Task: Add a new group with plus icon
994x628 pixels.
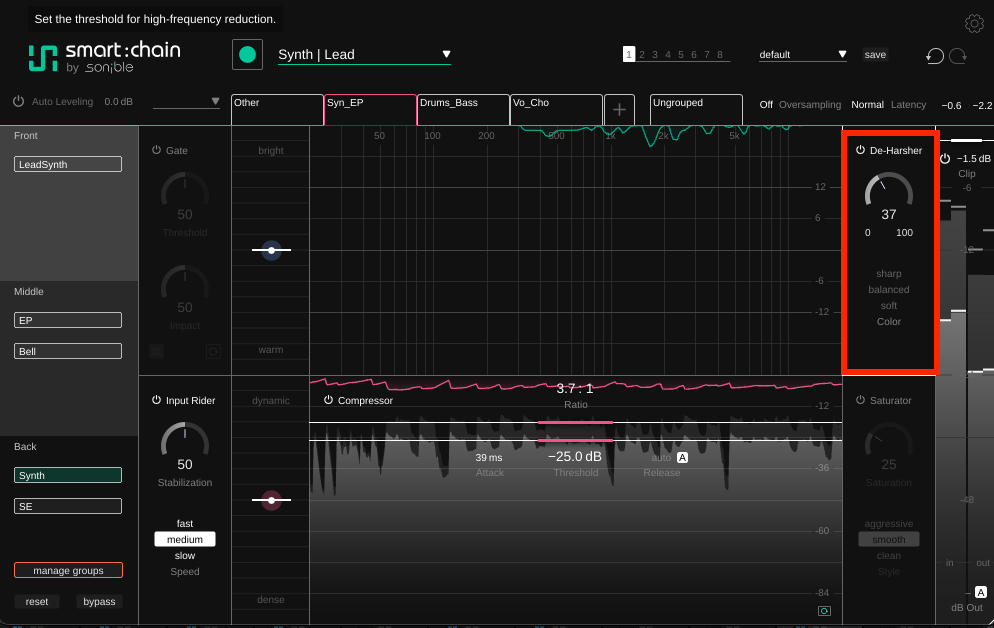Action: point(619,110)
